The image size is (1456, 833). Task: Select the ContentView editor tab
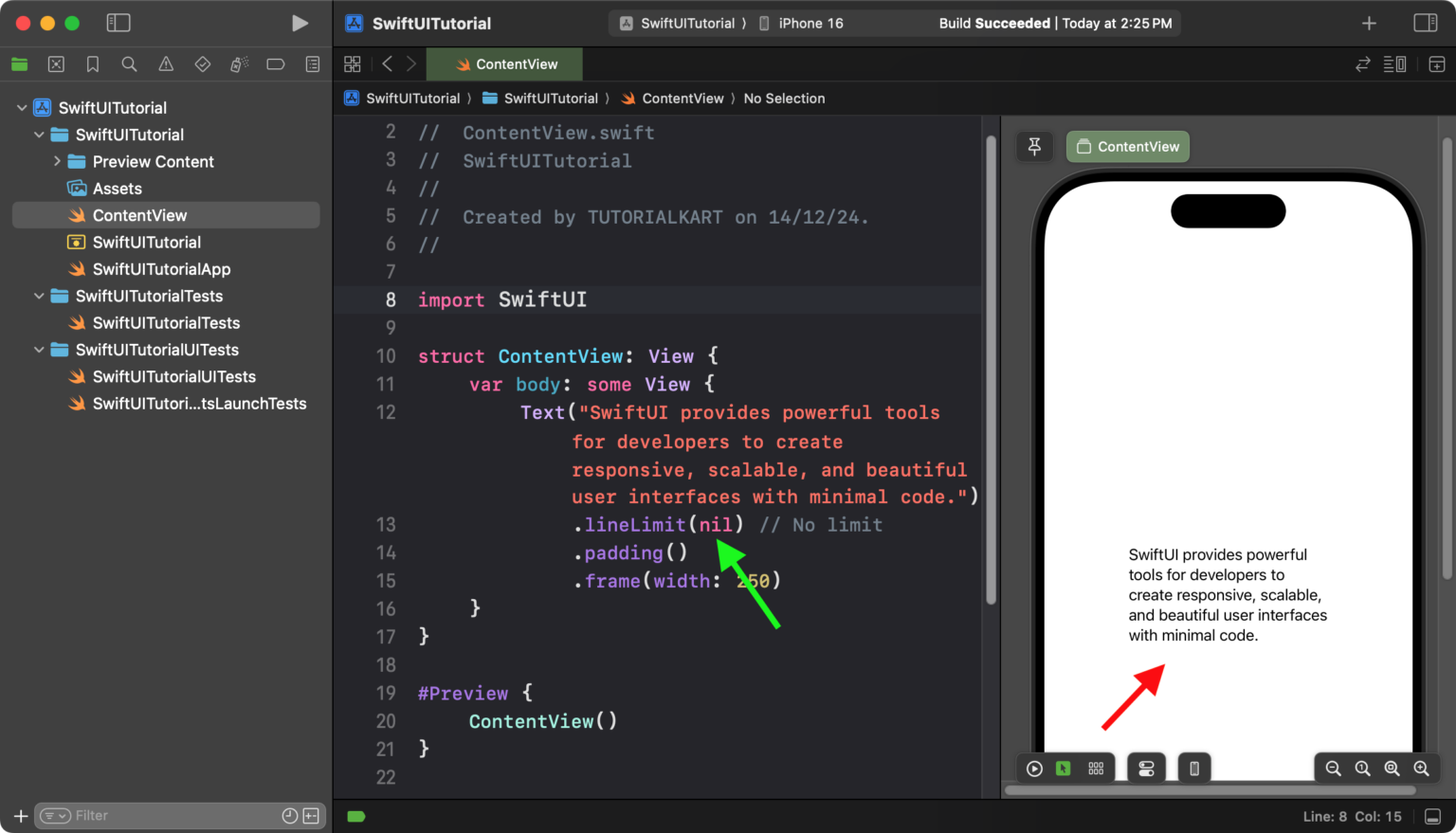coord(505,64)
